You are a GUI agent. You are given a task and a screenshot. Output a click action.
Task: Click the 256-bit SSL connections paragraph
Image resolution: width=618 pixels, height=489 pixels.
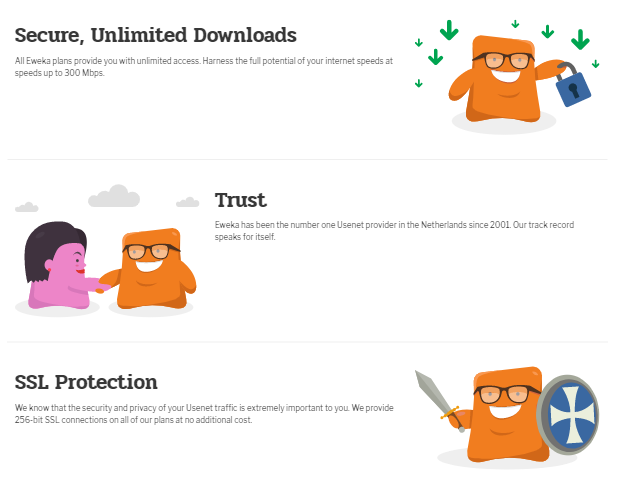(204, 413)
